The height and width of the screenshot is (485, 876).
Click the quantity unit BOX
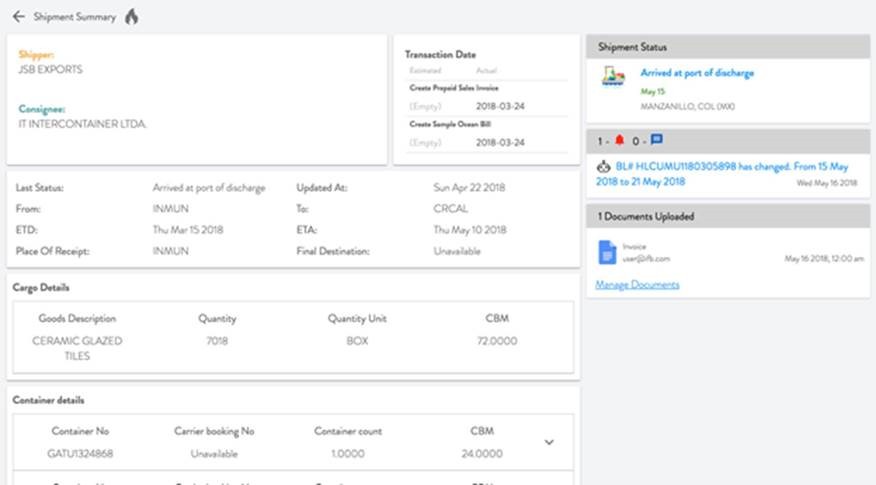coord(357,341)
